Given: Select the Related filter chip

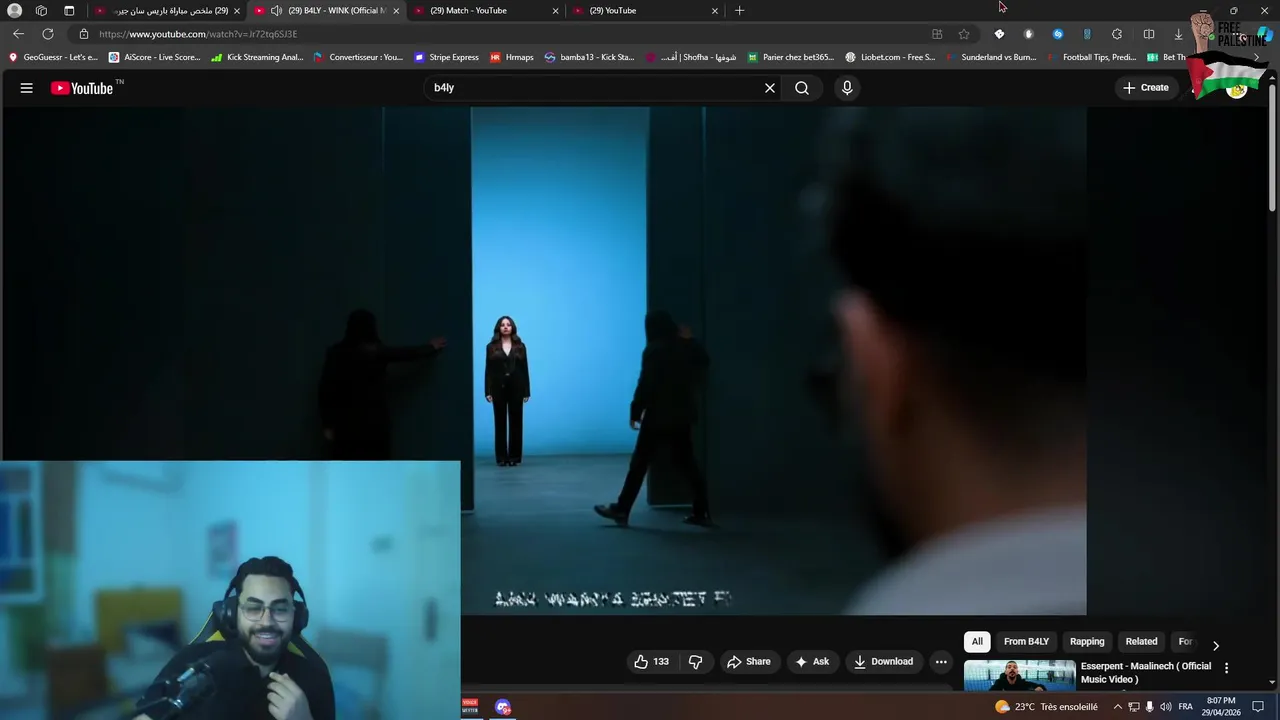Looking at the screenshot, I should pos(1141,642).
